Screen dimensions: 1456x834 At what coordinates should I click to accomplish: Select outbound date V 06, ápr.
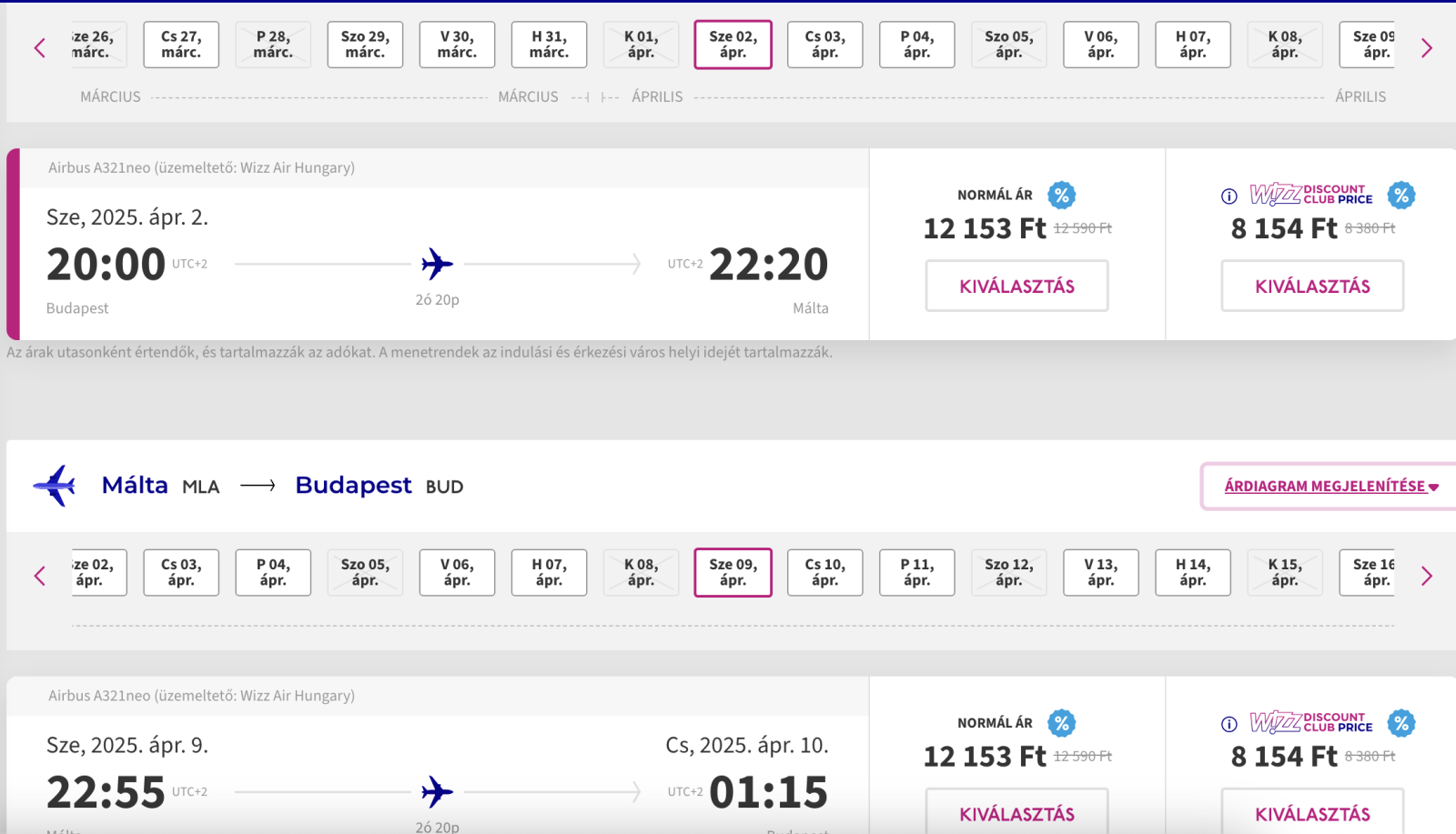(1100, 45)
